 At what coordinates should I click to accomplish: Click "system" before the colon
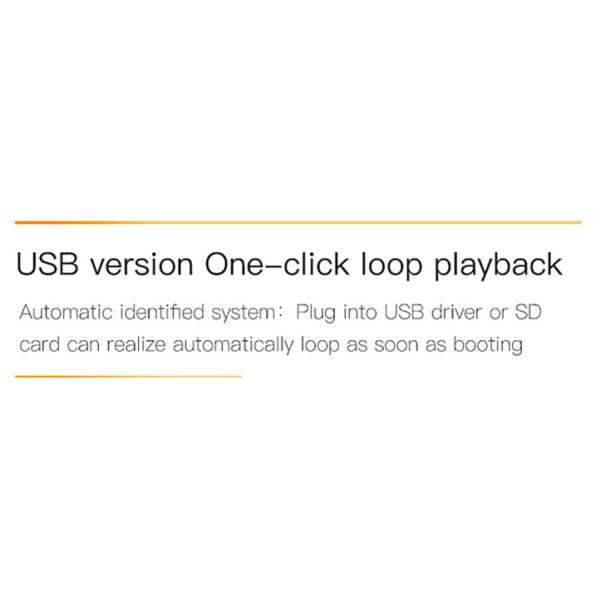point(243,313)
